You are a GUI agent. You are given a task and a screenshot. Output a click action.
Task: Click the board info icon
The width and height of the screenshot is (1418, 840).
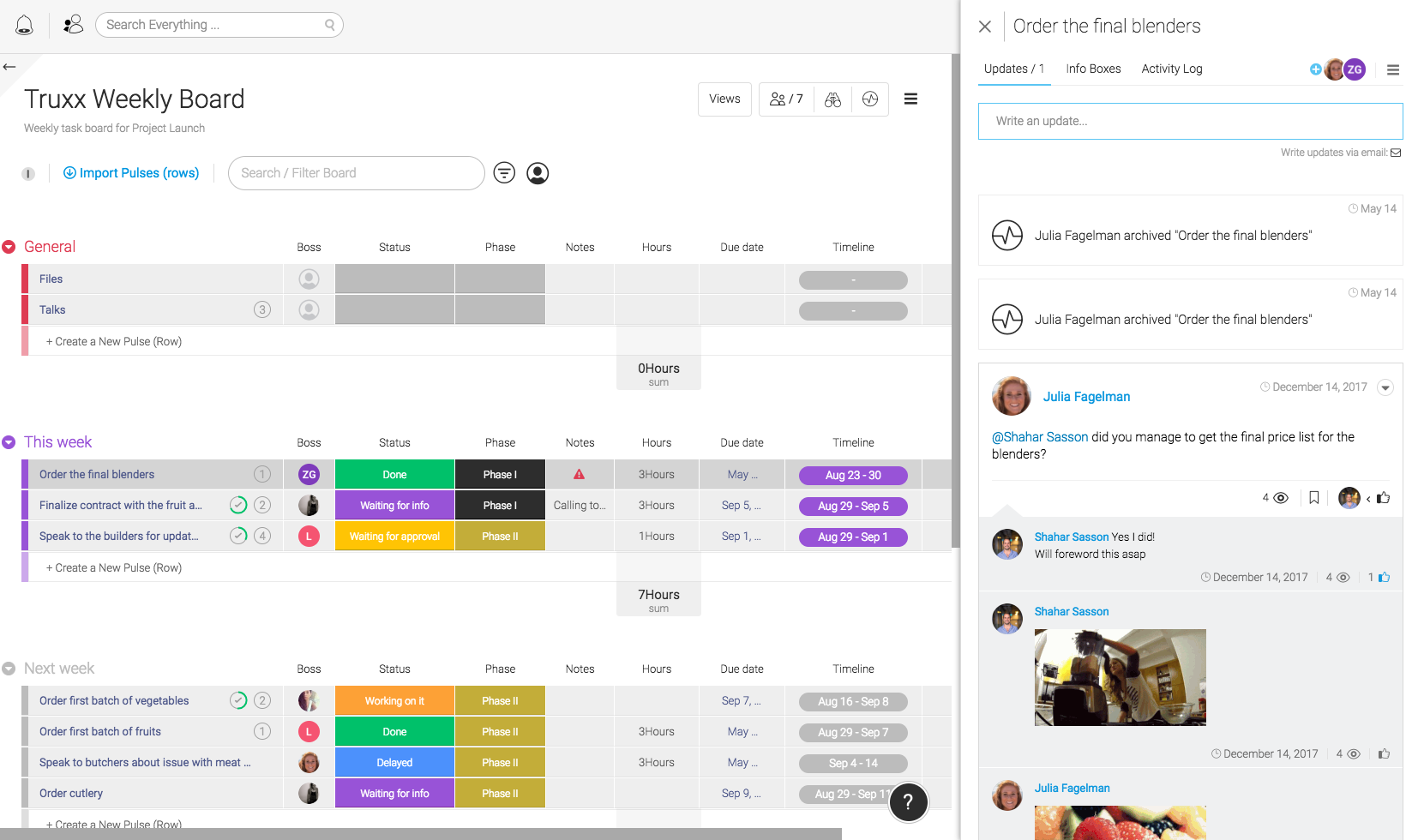pos(28,174)
